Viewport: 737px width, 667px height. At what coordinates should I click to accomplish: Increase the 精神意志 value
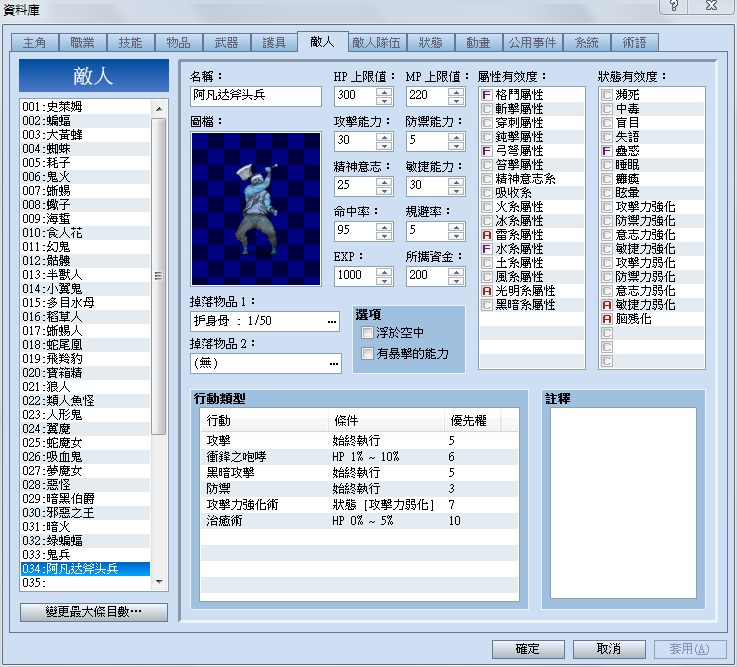click(384, 182)
